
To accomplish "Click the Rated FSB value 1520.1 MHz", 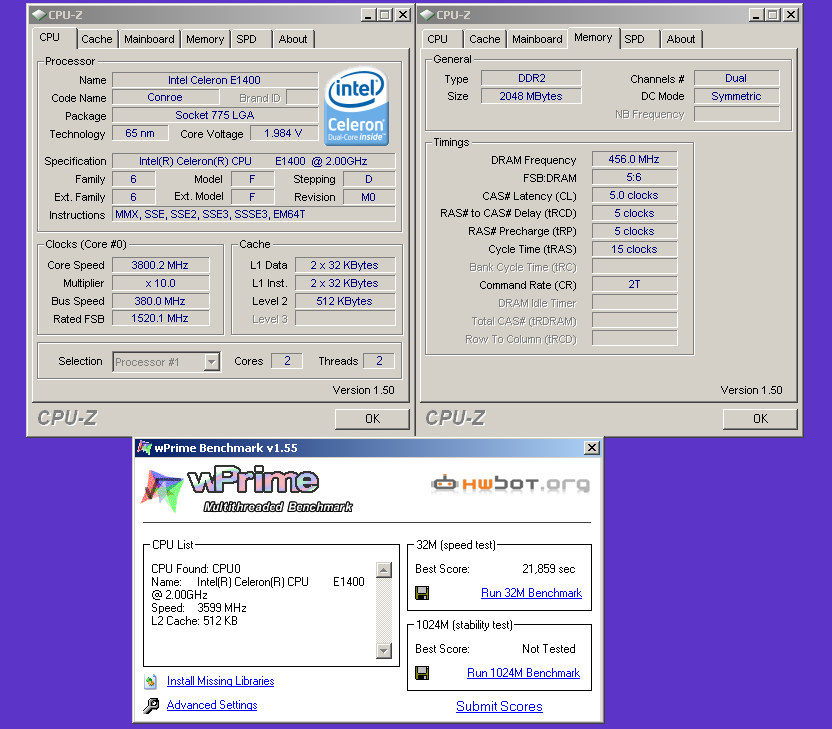I will (160, 318).
